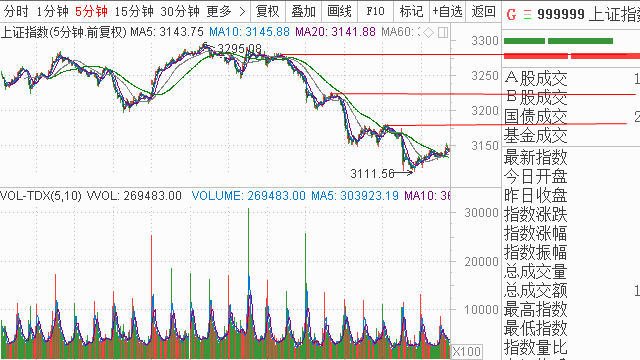Click the VVOL: 269483.00 value
The width and height of the screenshot is (640, 360).
(134, 196)
